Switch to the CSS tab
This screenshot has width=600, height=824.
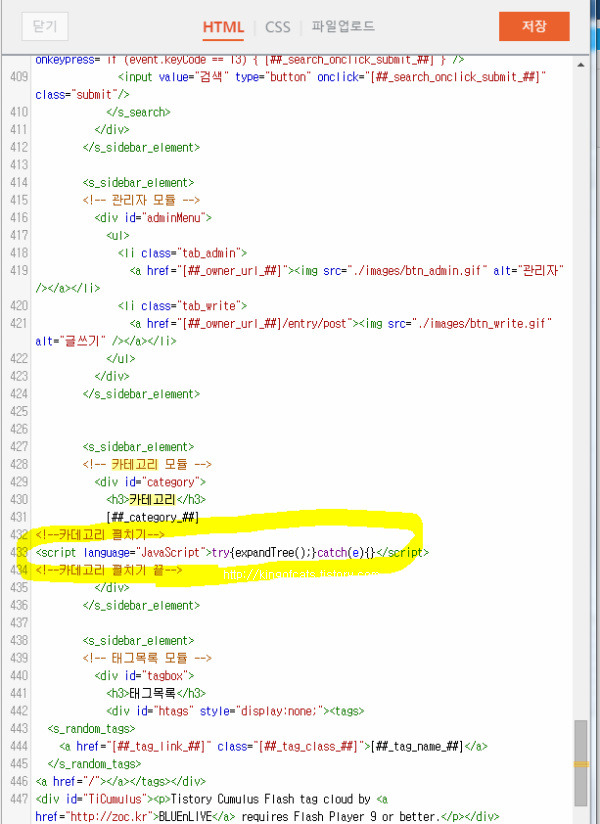click(x=277, y=27)
